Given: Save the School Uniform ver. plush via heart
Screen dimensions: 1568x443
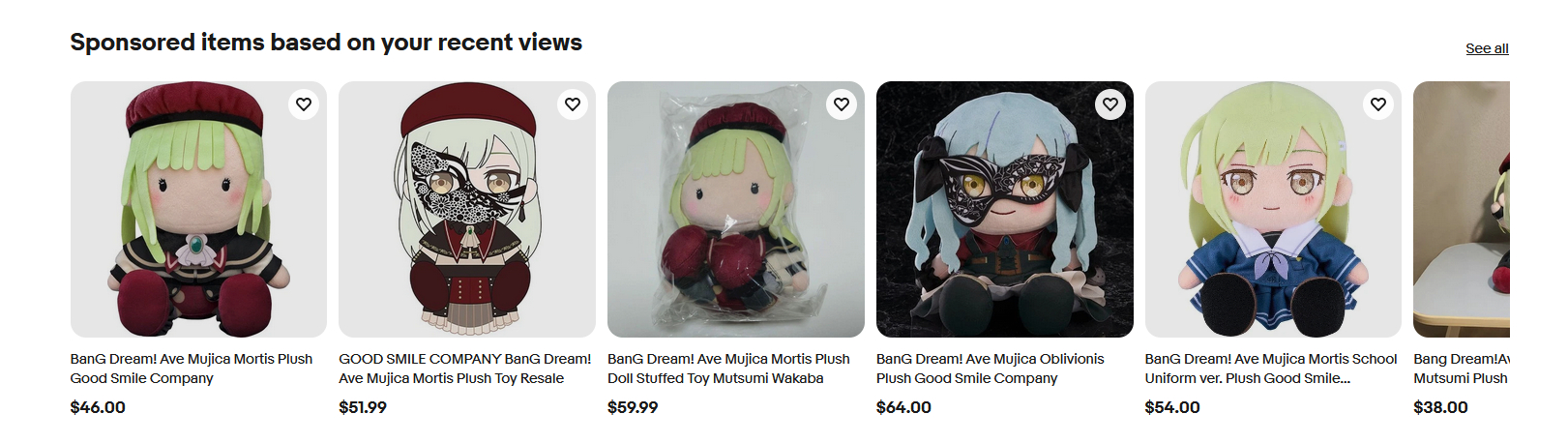Looking at the screenshot, I should 1378,104.
